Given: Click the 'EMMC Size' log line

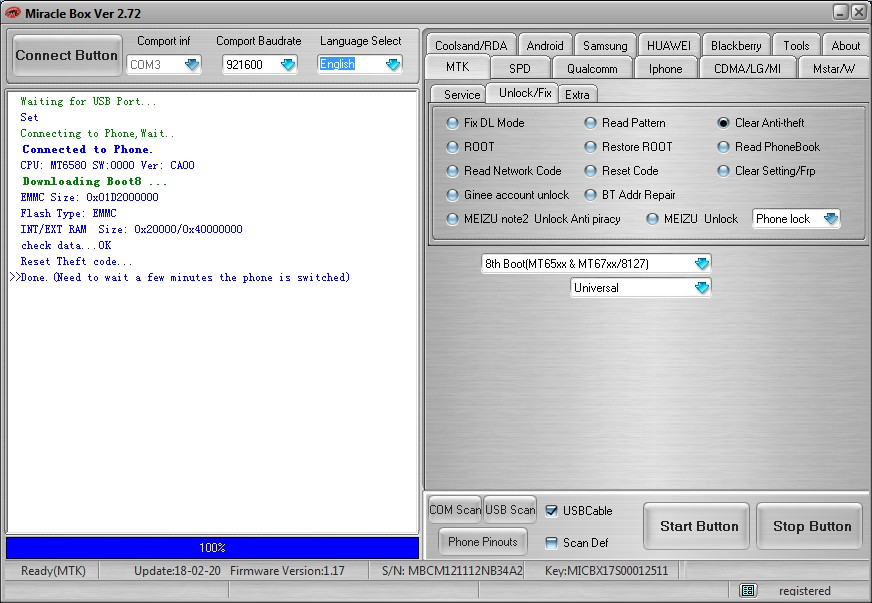Looking at the screenshot, I should 89,197.
